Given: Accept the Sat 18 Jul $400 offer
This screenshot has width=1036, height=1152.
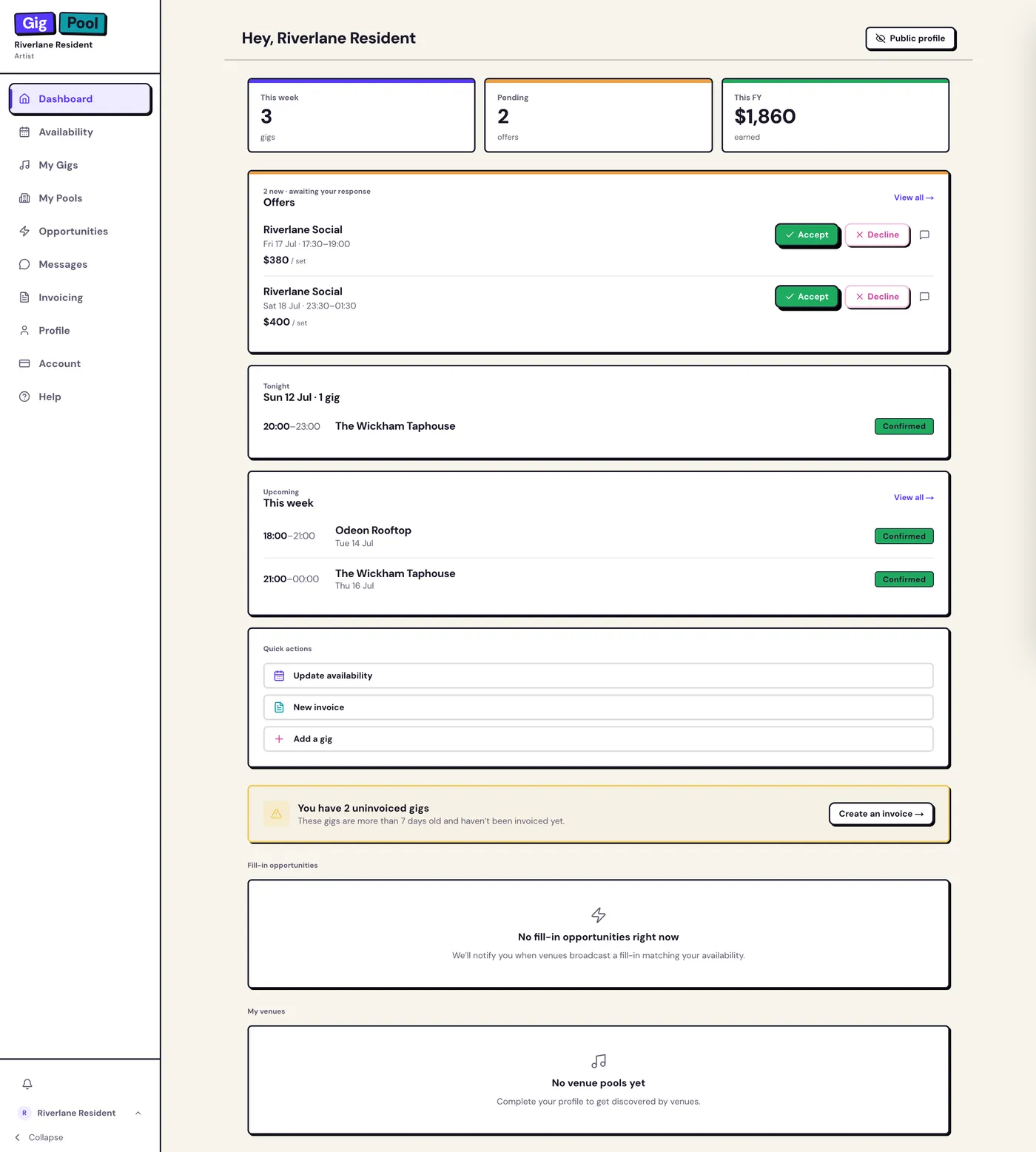Looking at the screenshot, I should coord(807,297).
